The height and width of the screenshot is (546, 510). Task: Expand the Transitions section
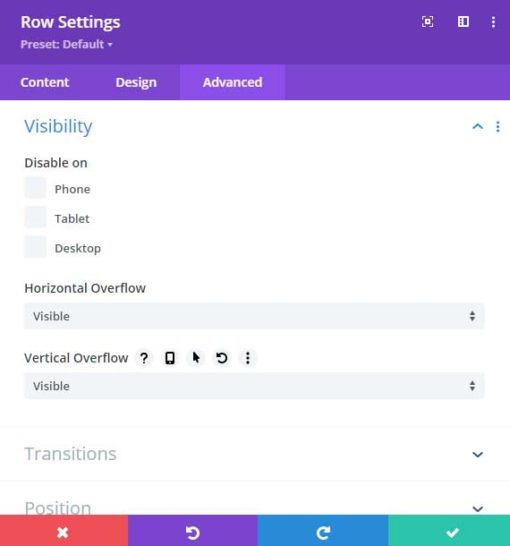click(255, 454)
